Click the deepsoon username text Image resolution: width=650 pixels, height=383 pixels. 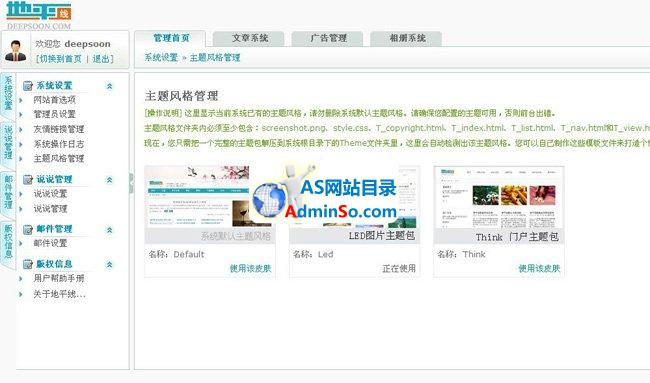coord(87,44)
